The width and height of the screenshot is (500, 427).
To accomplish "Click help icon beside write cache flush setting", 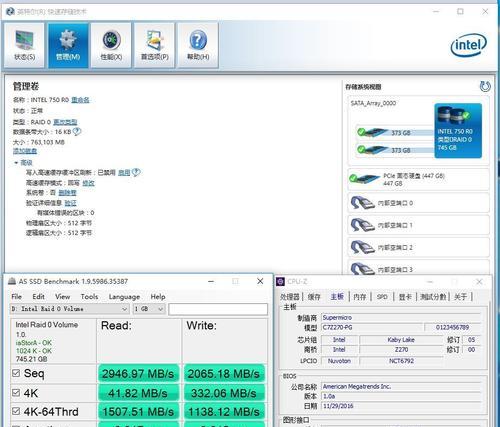I will tap(136, 172).
